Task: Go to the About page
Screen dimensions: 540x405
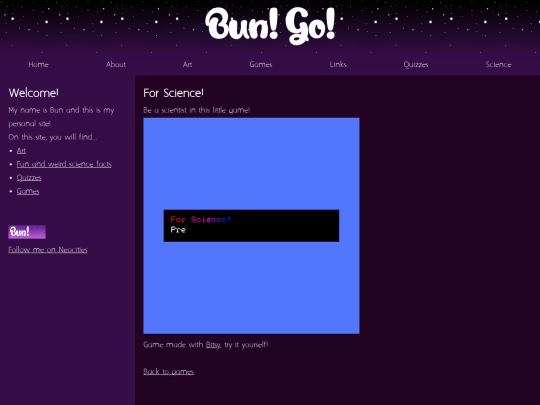Action: 116,64
